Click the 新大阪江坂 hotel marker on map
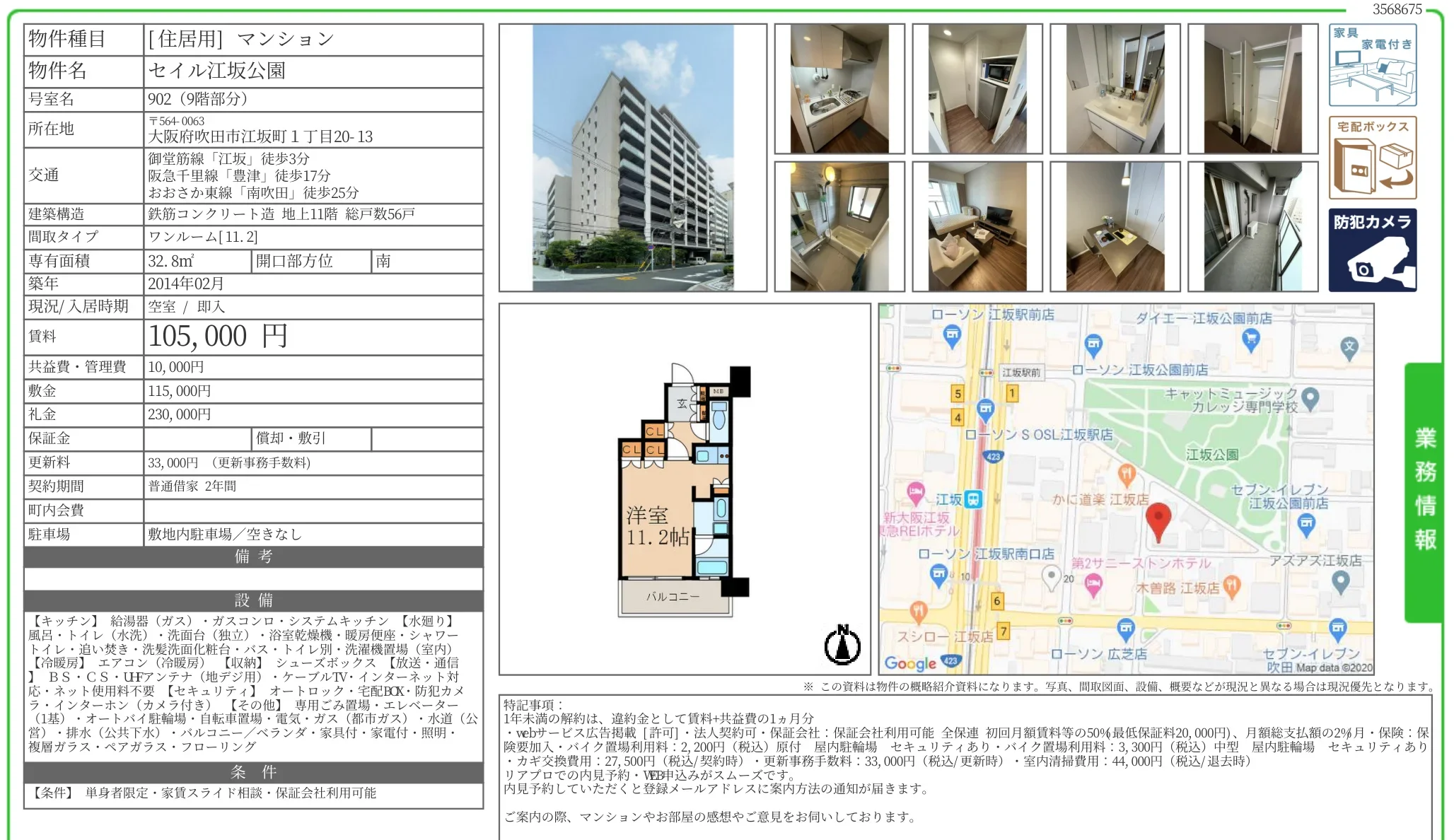1454x840 pixels. point(916,492)
